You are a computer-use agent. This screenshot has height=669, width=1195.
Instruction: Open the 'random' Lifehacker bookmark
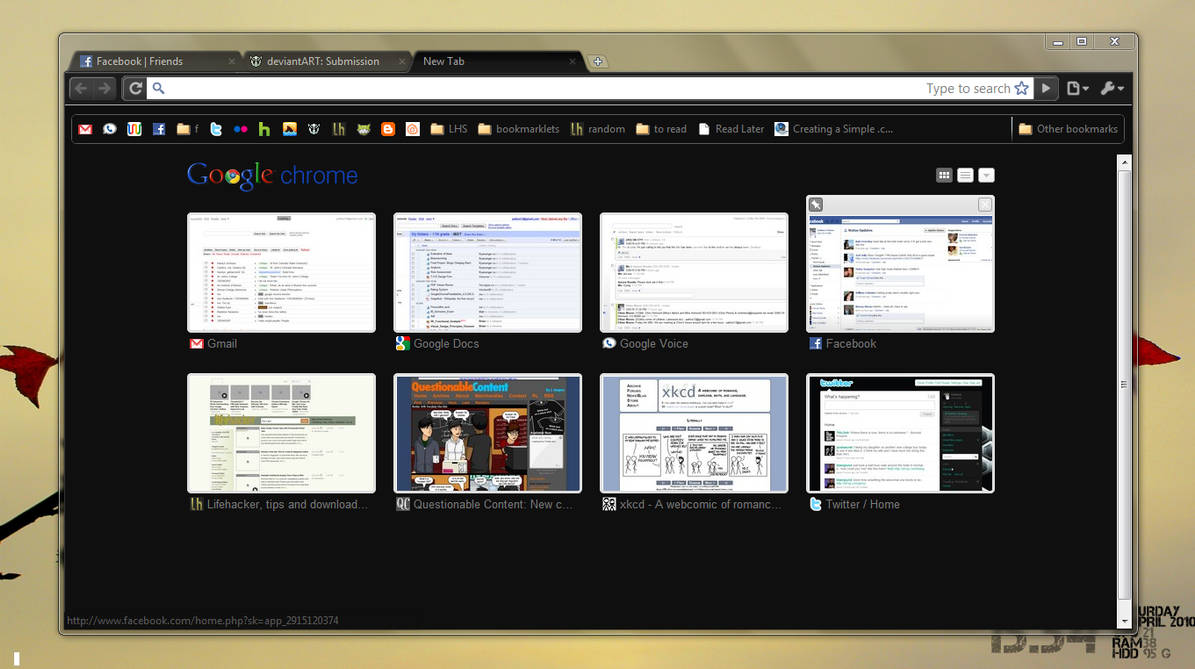click(x=598, y=129)
